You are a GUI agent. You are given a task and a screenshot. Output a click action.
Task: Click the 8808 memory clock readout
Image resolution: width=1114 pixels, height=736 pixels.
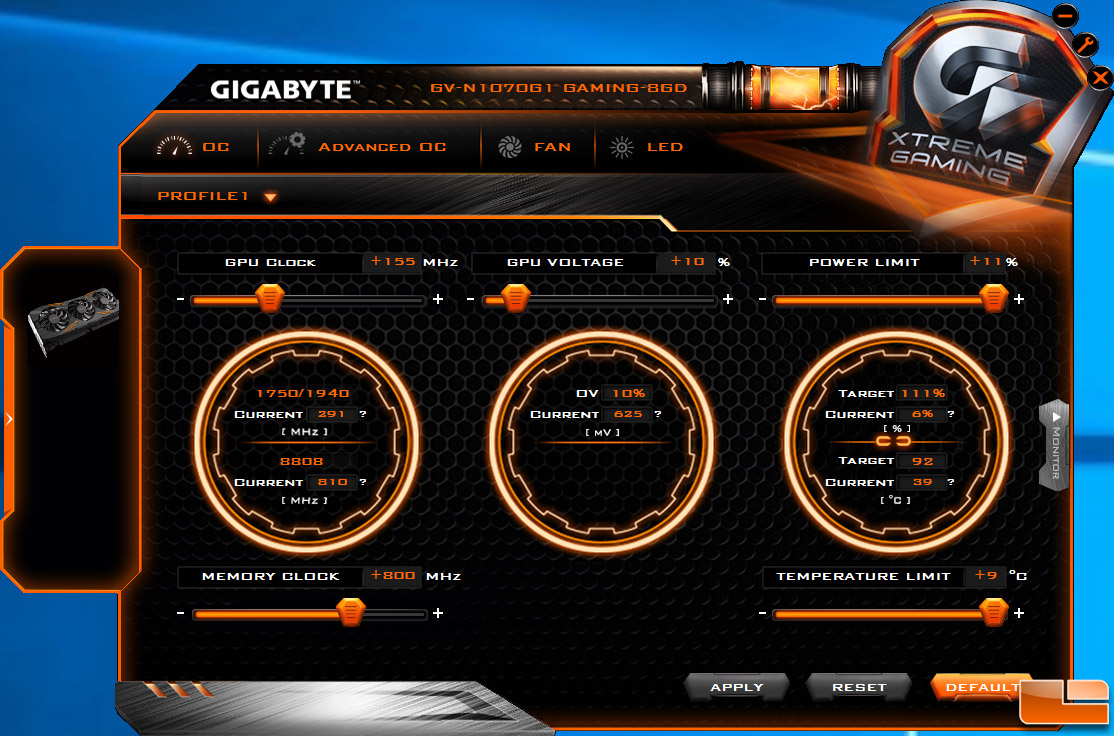click(x=301, y=462)
